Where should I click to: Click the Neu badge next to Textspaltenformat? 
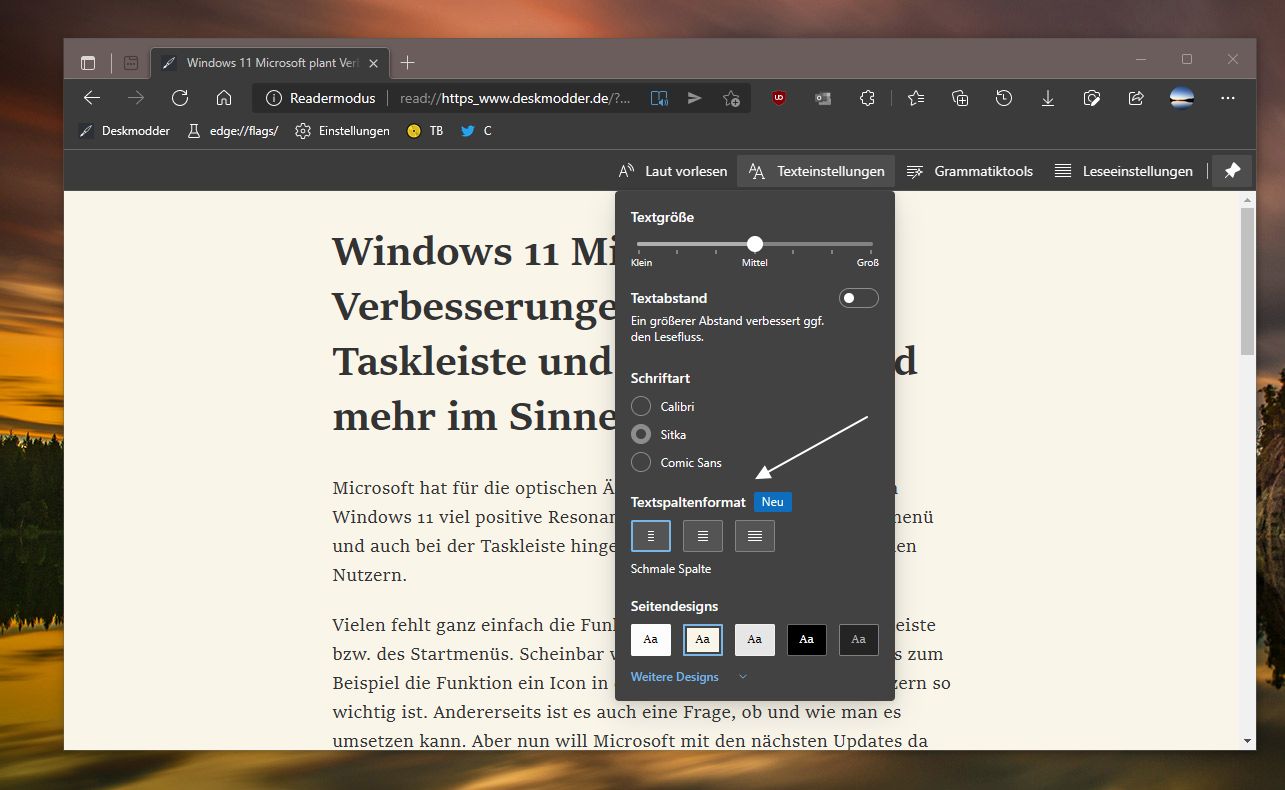click(x=773, y=502)
